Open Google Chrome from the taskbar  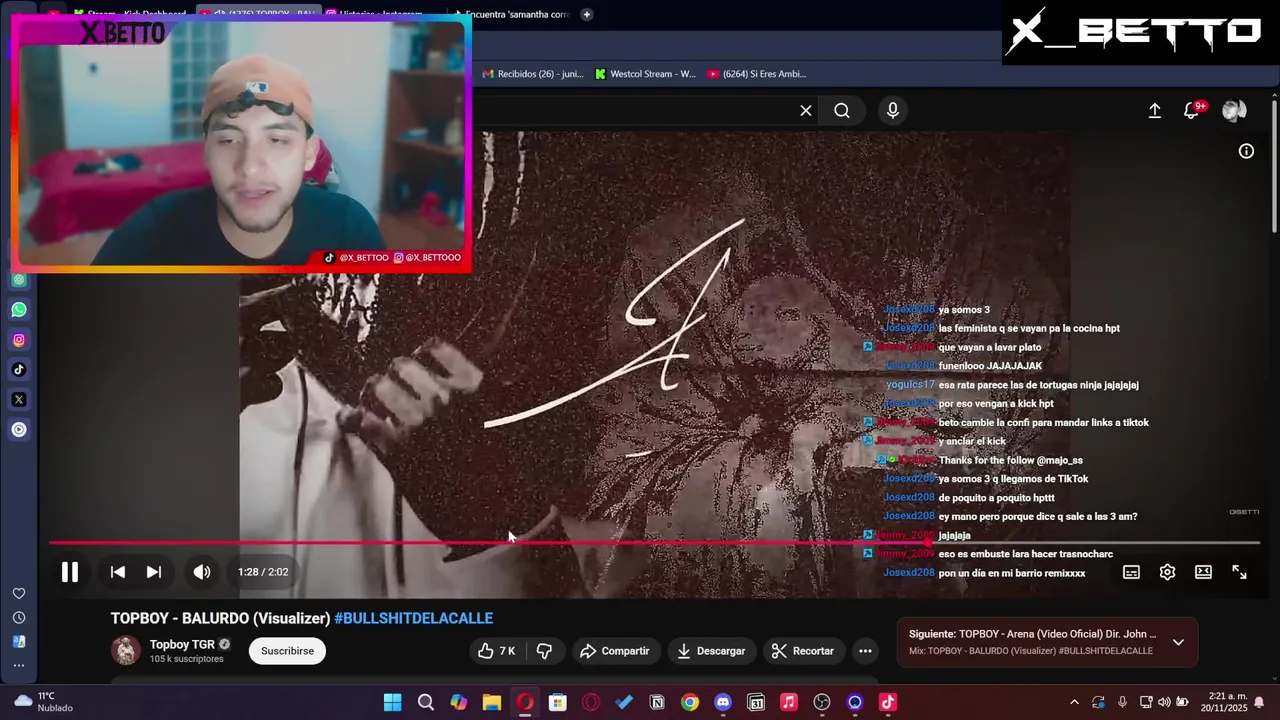[690, 702]
